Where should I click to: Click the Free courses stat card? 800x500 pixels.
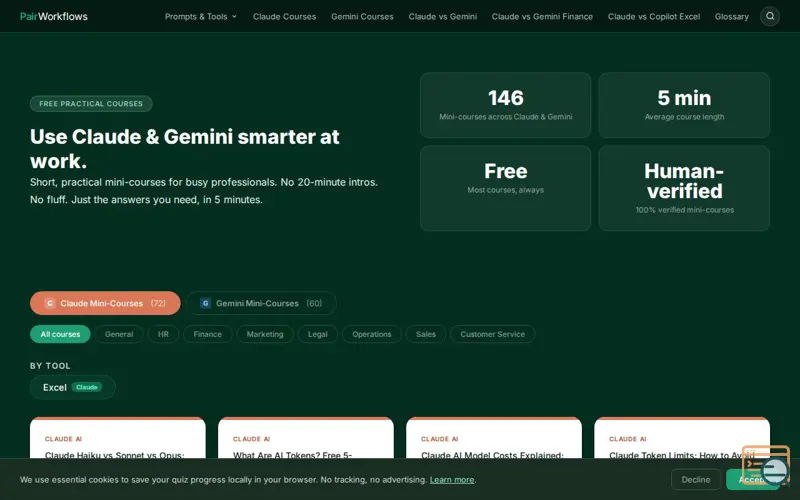tap(505, 188)
